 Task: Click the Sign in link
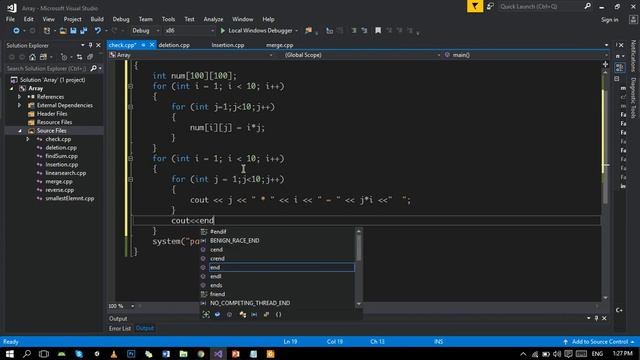[x=609, y=20]
